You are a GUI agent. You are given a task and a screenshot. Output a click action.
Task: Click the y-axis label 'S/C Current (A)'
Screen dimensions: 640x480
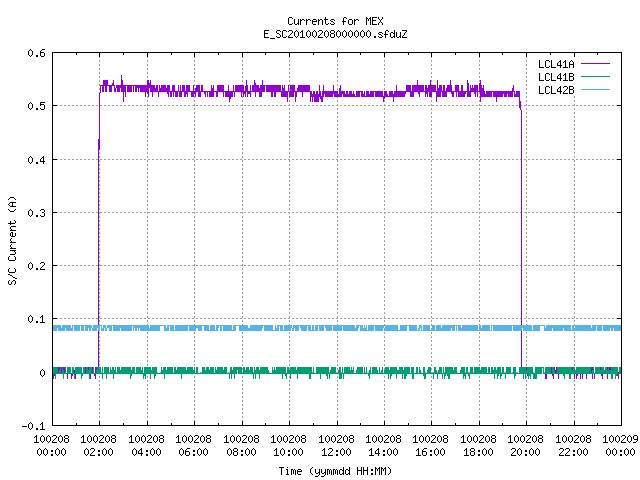pyautogui.click(x=12, y=240)
